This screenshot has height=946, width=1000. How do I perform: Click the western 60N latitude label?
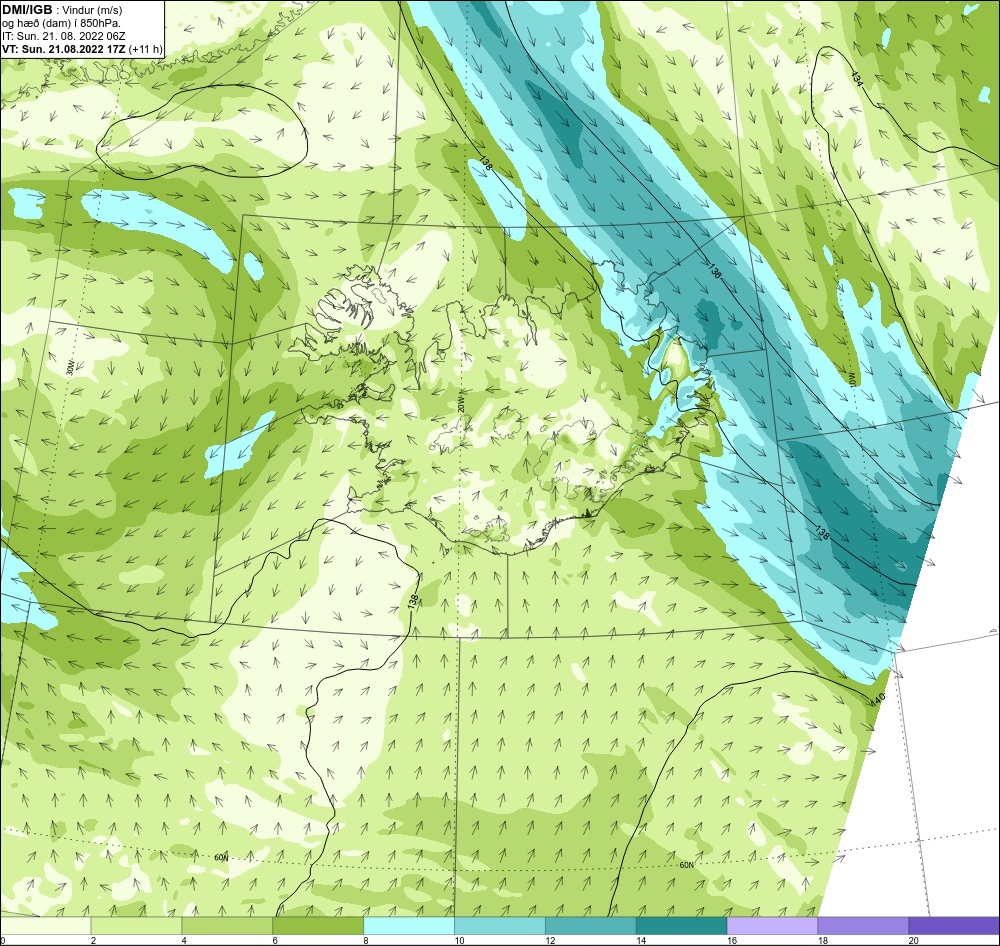pos(221,857)
